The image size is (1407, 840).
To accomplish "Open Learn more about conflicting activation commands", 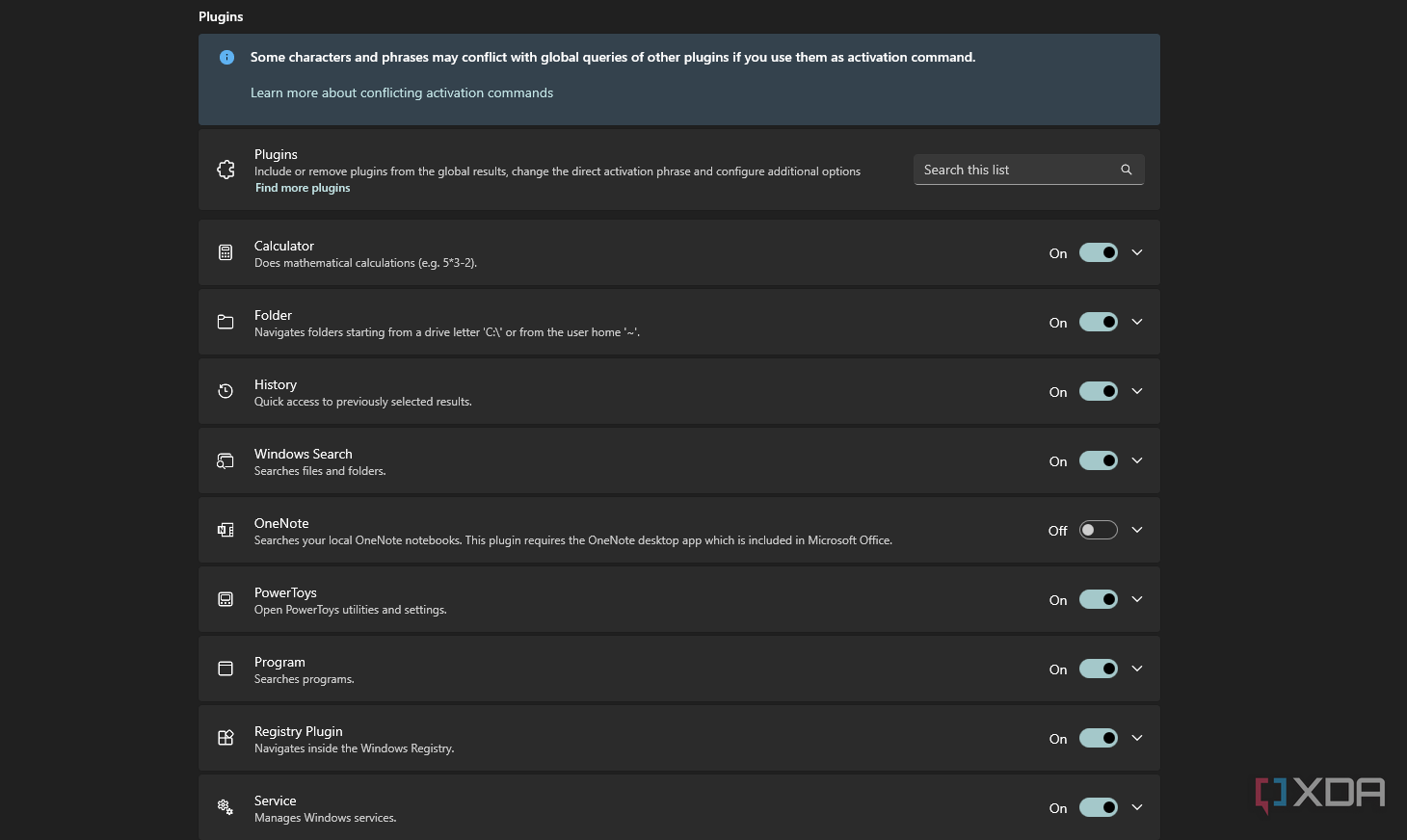I will (x=402, y=92).
